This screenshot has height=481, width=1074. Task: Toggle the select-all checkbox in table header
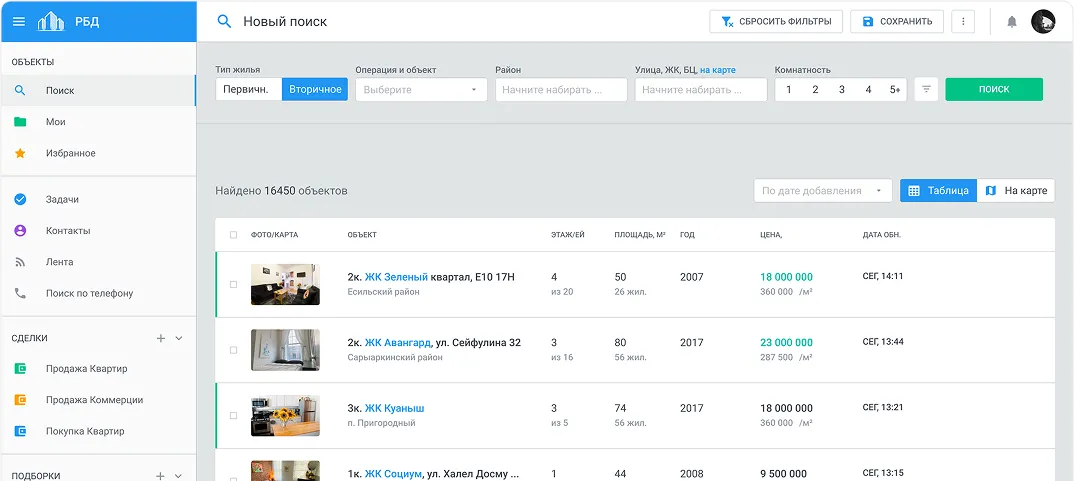(x=234, y=235)
